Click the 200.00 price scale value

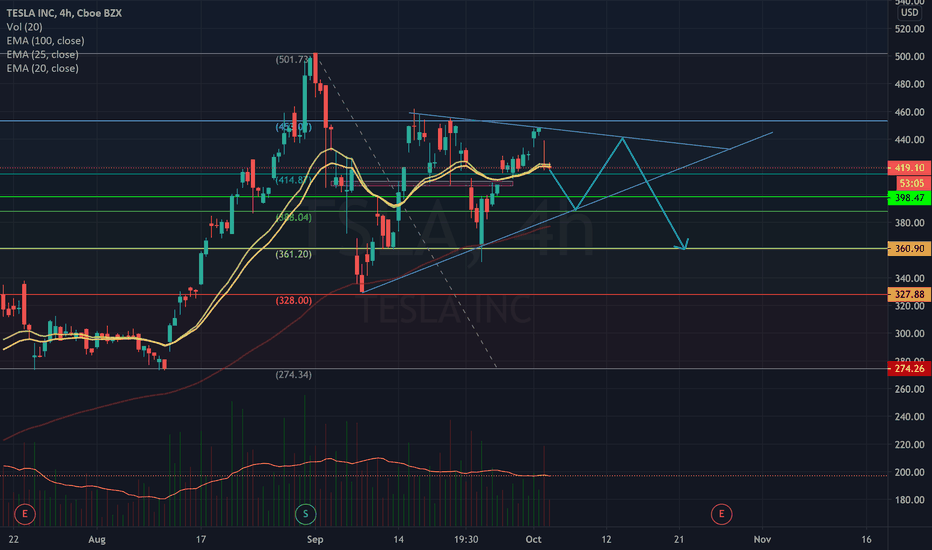coord(909,472)
